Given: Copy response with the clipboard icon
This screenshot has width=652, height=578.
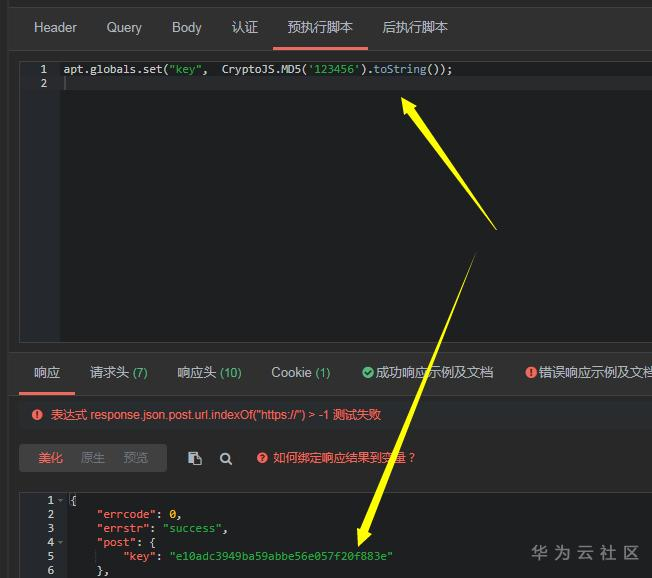Looking at the screenshot, I should (195, 458).
